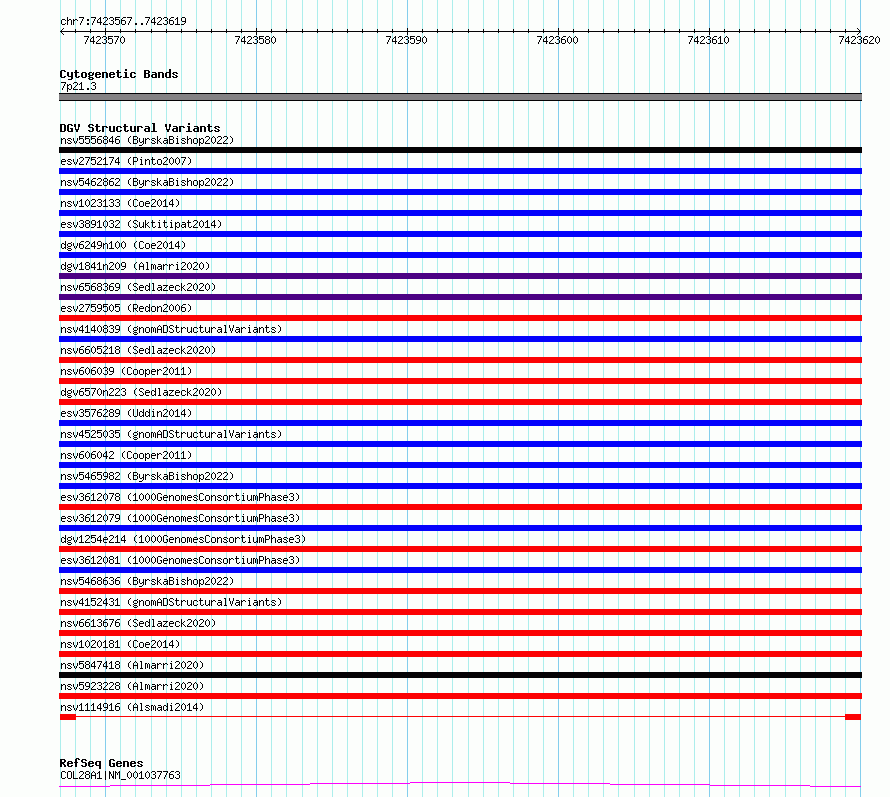Select the 7p21.3 band label
This screenshot has width=890, height=797.
pos(78,86)
